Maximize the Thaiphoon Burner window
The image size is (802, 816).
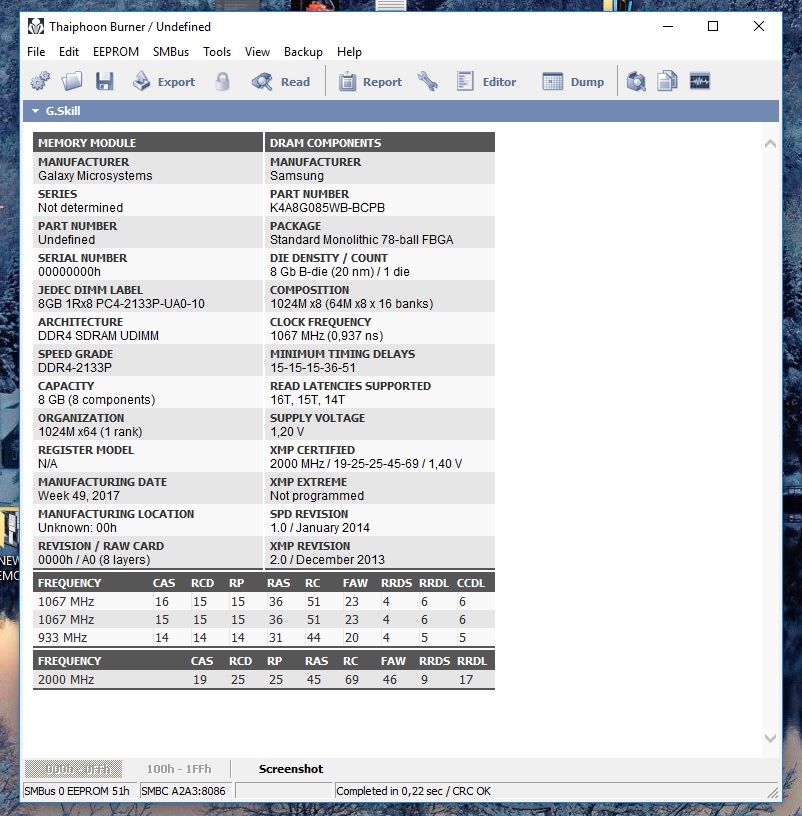click(713, 26)
